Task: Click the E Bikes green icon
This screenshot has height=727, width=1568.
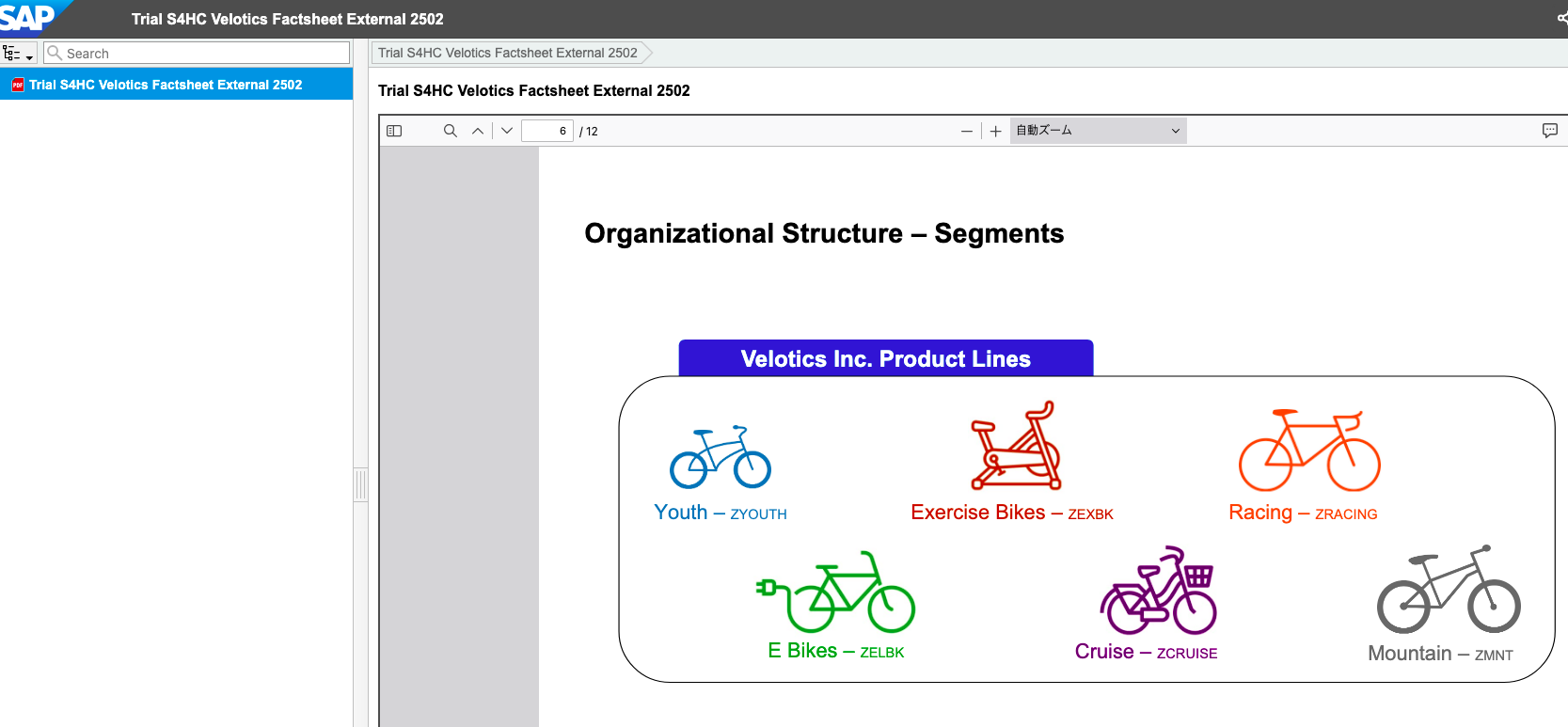Action: pos(835,592)
